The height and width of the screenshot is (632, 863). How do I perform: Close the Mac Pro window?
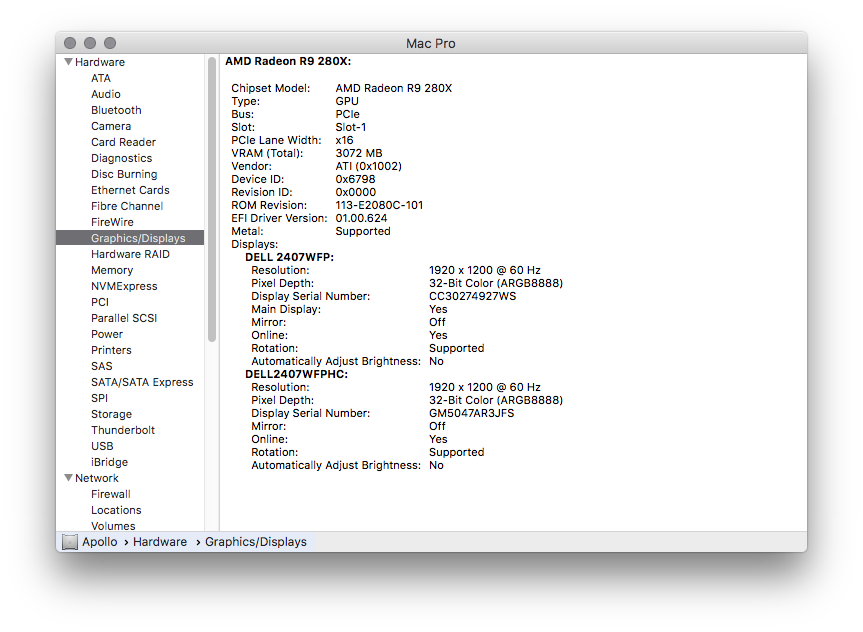[70, 43]
